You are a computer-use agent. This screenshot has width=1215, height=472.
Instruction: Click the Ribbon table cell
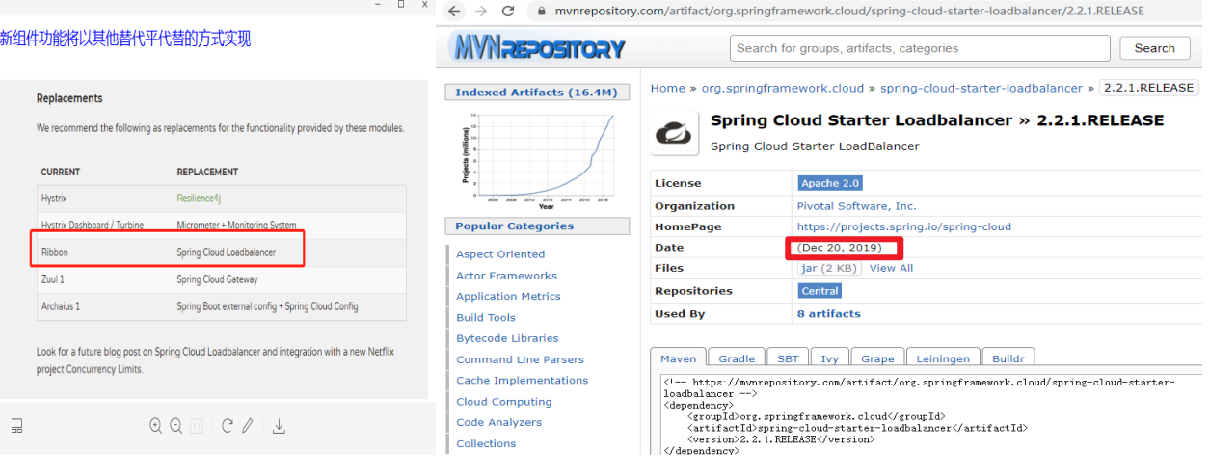[x=54, y=252]
